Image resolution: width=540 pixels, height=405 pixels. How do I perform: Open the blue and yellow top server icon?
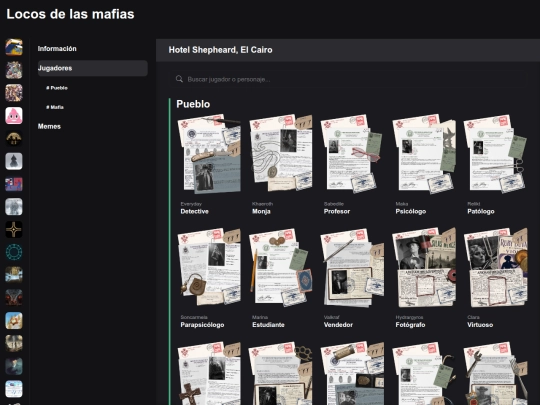[14, 47]
